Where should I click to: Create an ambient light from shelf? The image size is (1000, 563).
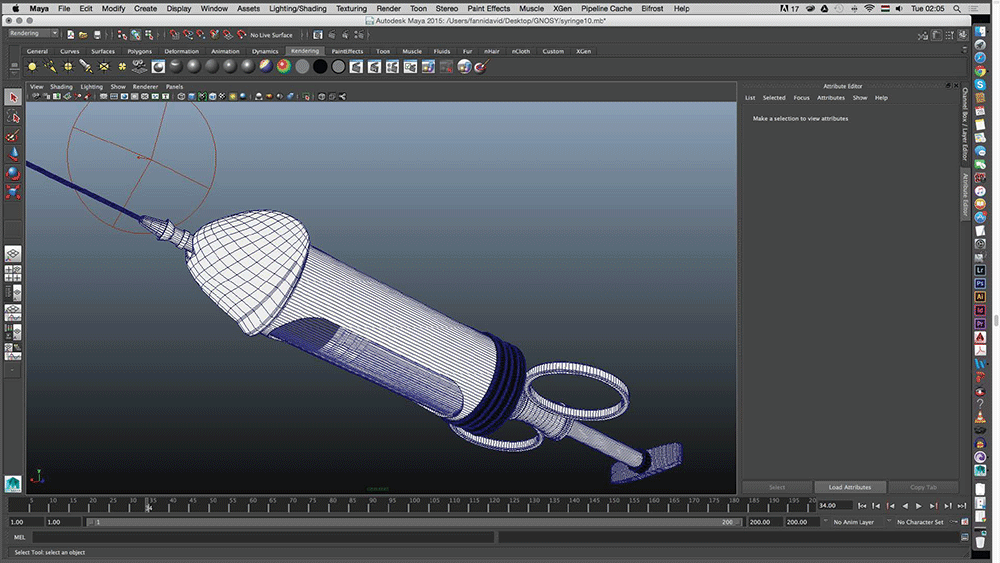click(x=32, y=66)
